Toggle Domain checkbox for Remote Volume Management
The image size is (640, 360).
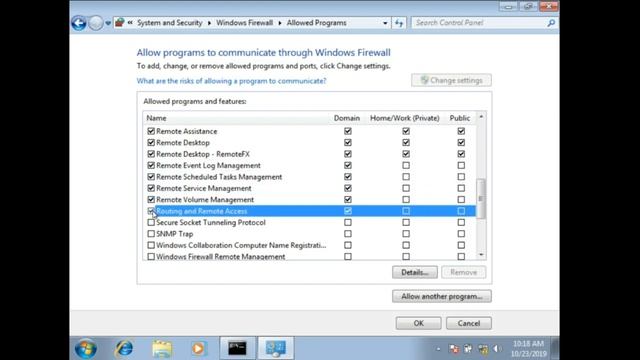coord(348,200)
